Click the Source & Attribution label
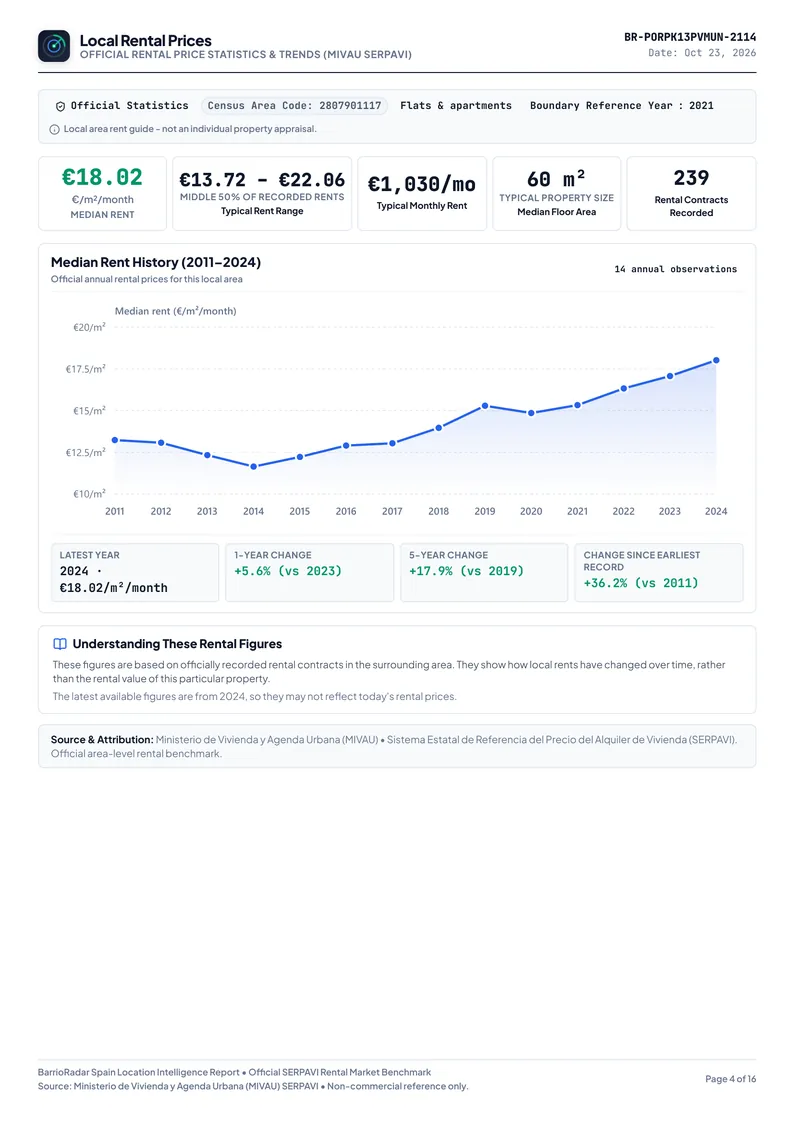This screenshot has height=1123, width=794. pyautogui.click(x=102, y=740)
